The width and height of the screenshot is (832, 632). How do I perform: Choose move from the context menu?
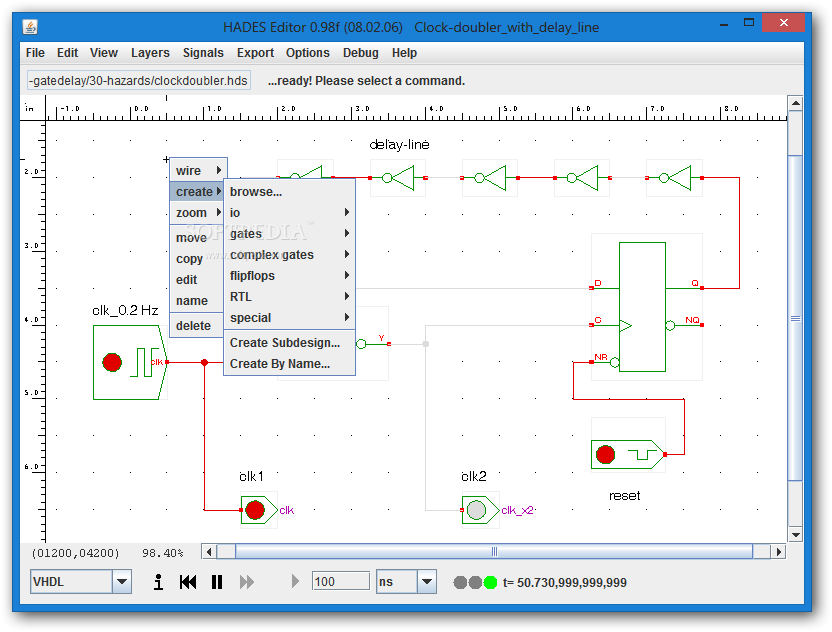coord(196,238)
